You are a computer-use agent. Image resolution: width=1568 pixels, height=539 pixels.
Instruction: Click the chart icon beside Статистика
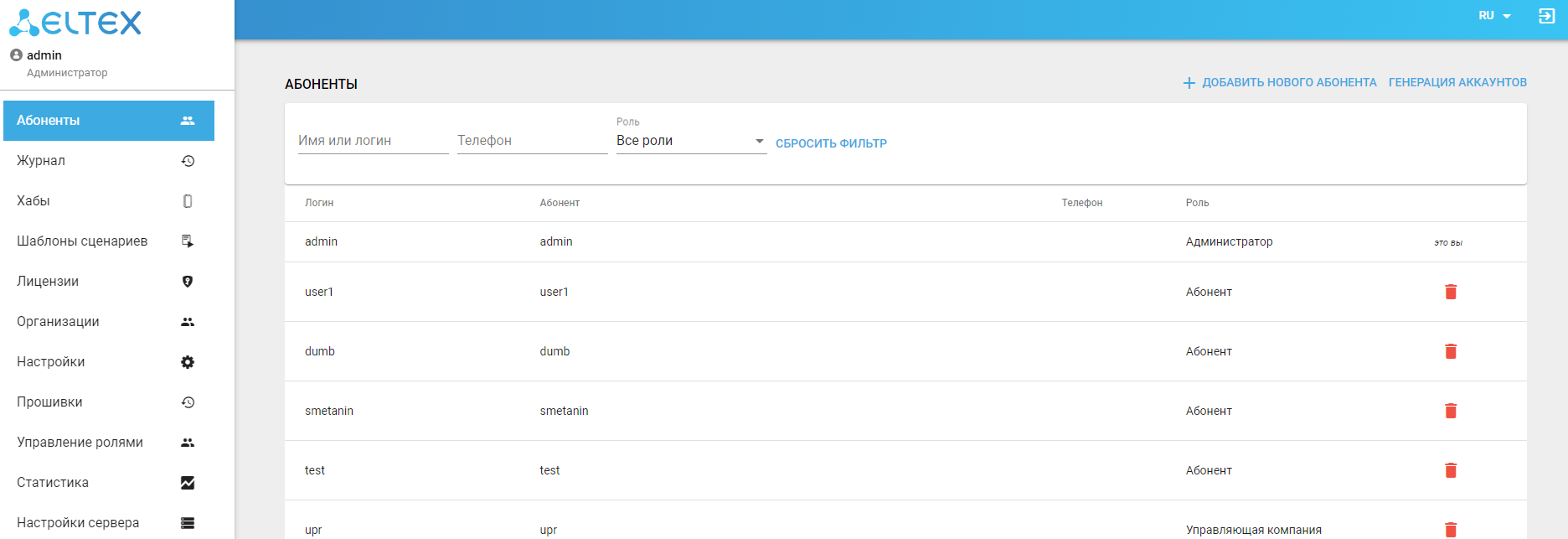[188, 483]
